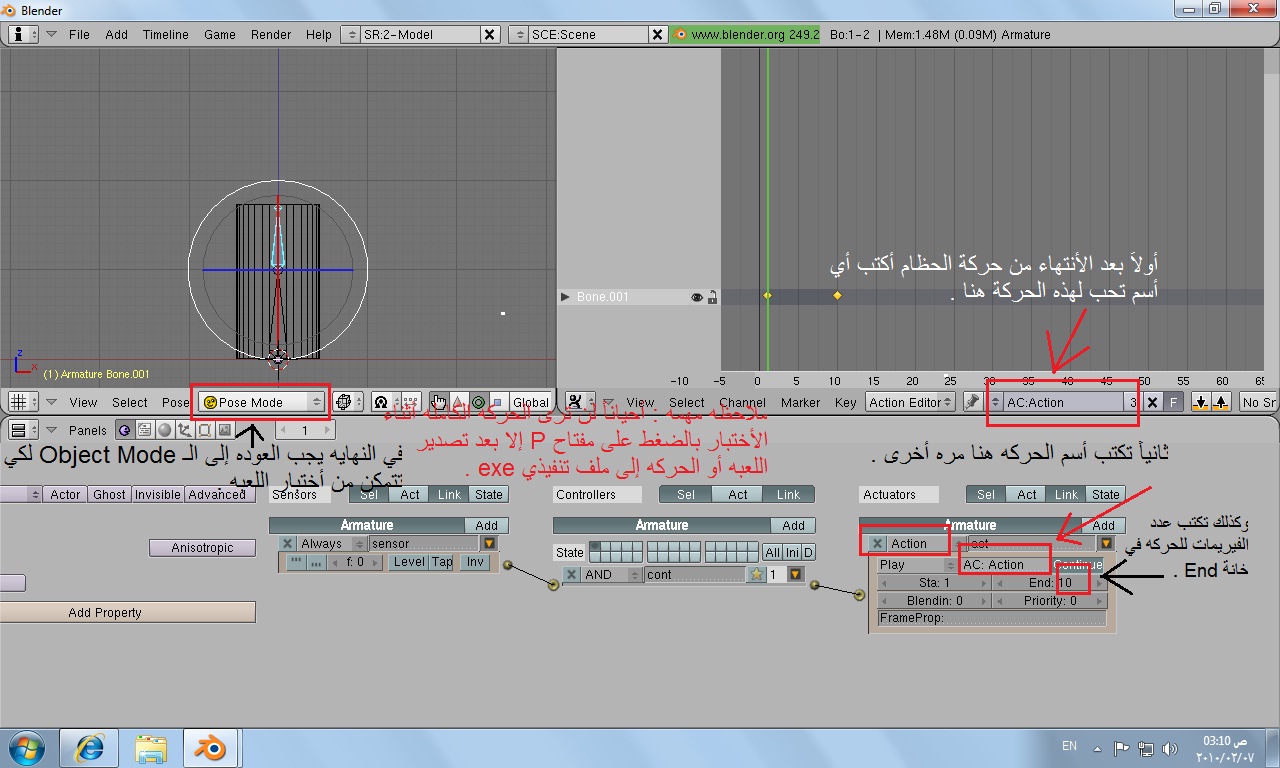Toggle the pin action icon
The width and height of the screenshot is (1280, 768).
pos(973,402)
